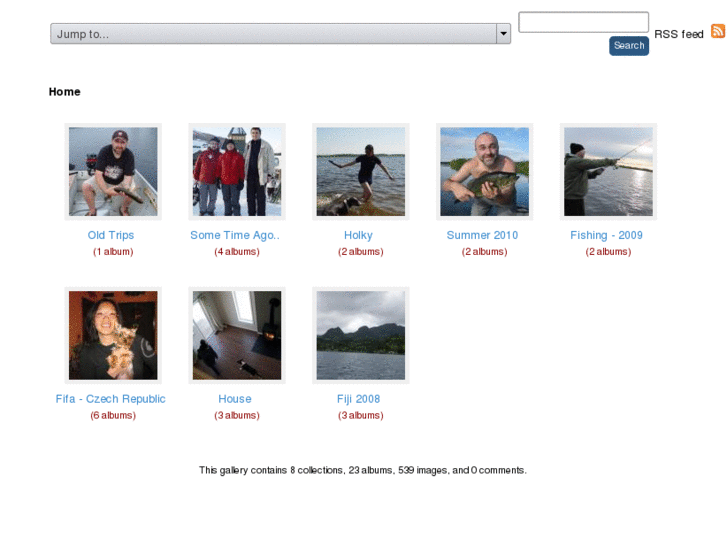727x545 pixels.
Task: Click the Holky thumbnail image
Action: pos(361,172)
